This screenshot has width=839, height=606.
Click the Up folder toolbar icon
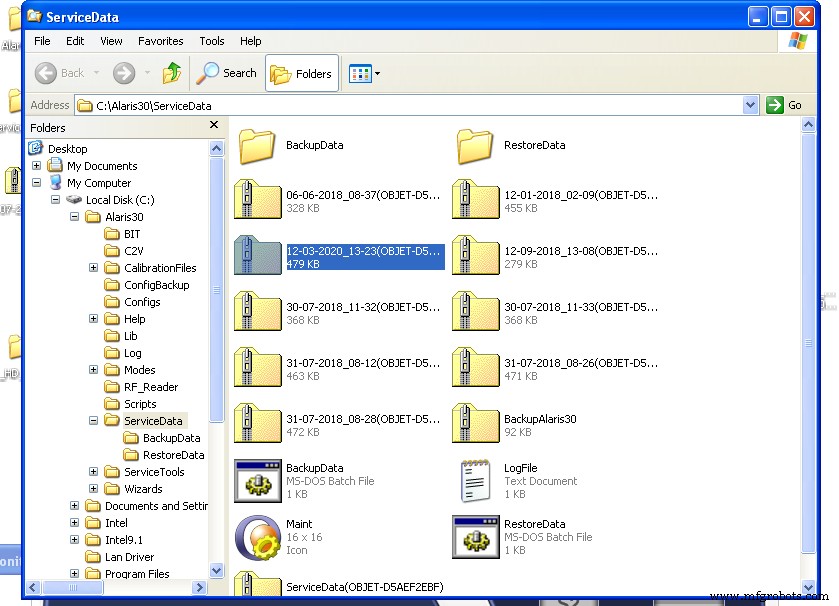[172, 73]
